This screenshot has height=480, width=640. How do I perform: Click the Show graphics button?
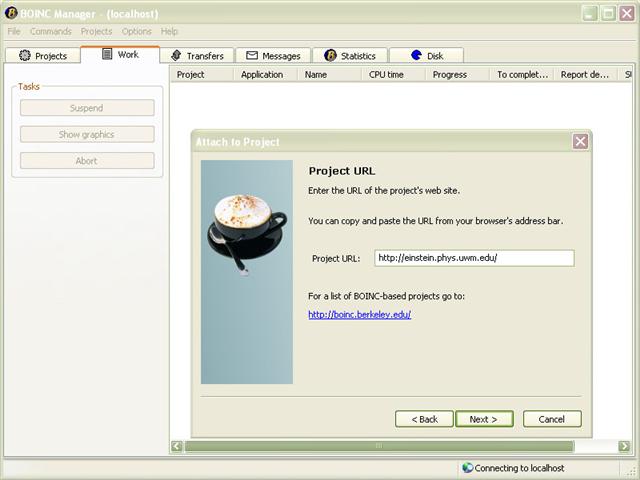(87, 134)
